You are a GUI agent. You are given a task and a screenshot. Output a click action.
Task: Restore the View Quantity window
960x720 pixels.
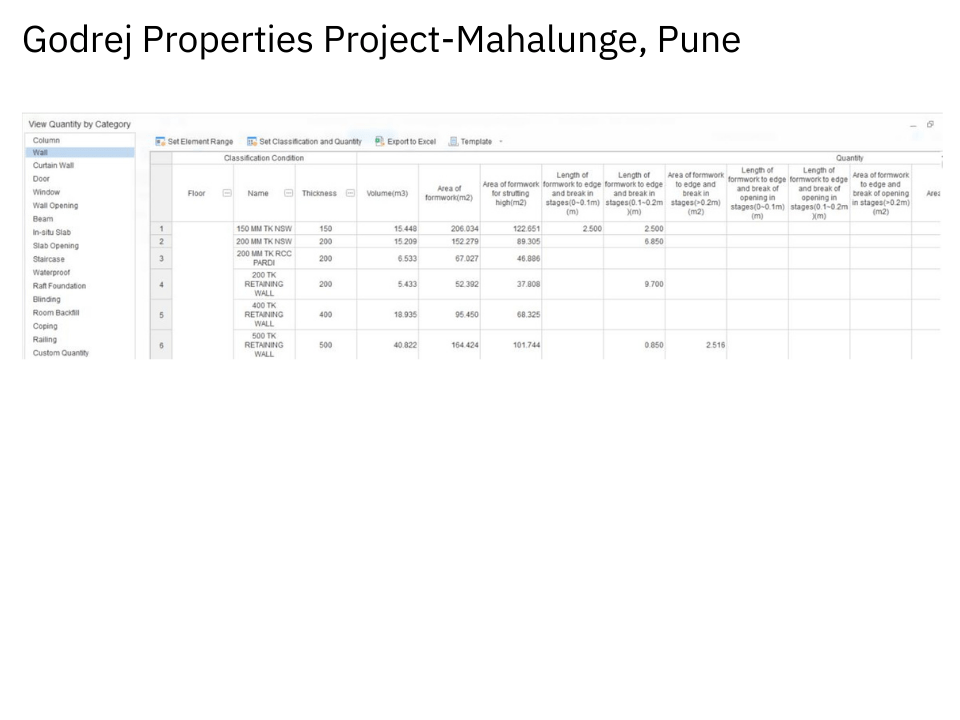pyautogui.click(x=930, y=124)
